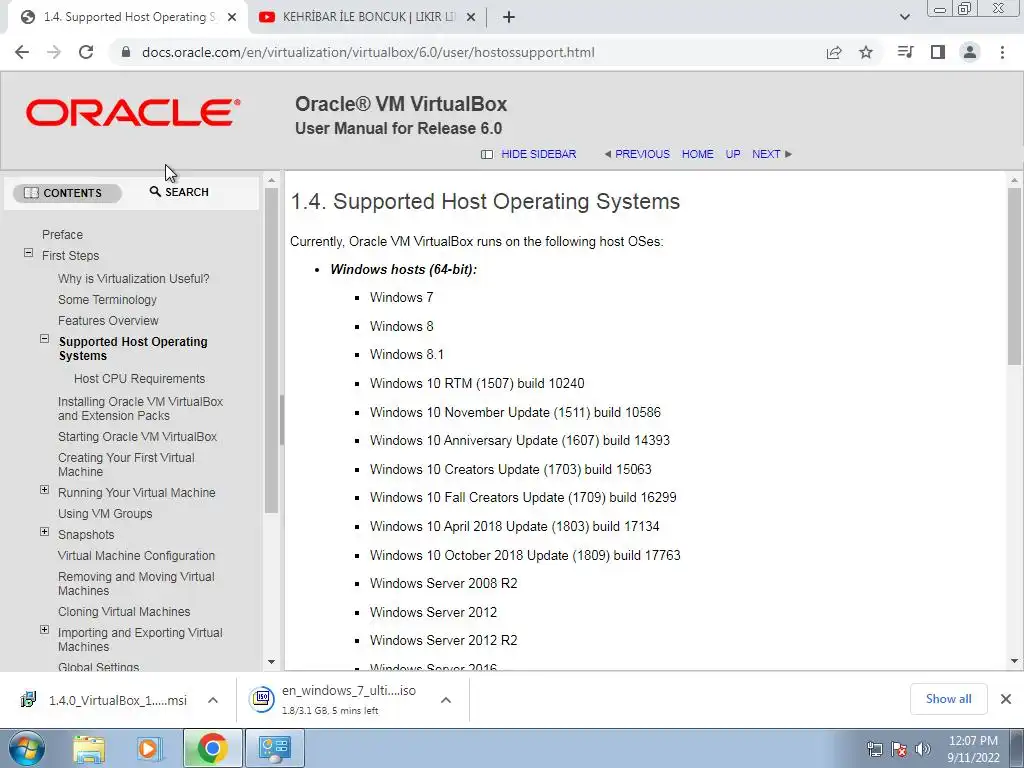This screenshot has width=1024, height=768.
Task: Switch to the SEARCH sidebar tab
Action: pyautogui.click(x=180, y=192)
